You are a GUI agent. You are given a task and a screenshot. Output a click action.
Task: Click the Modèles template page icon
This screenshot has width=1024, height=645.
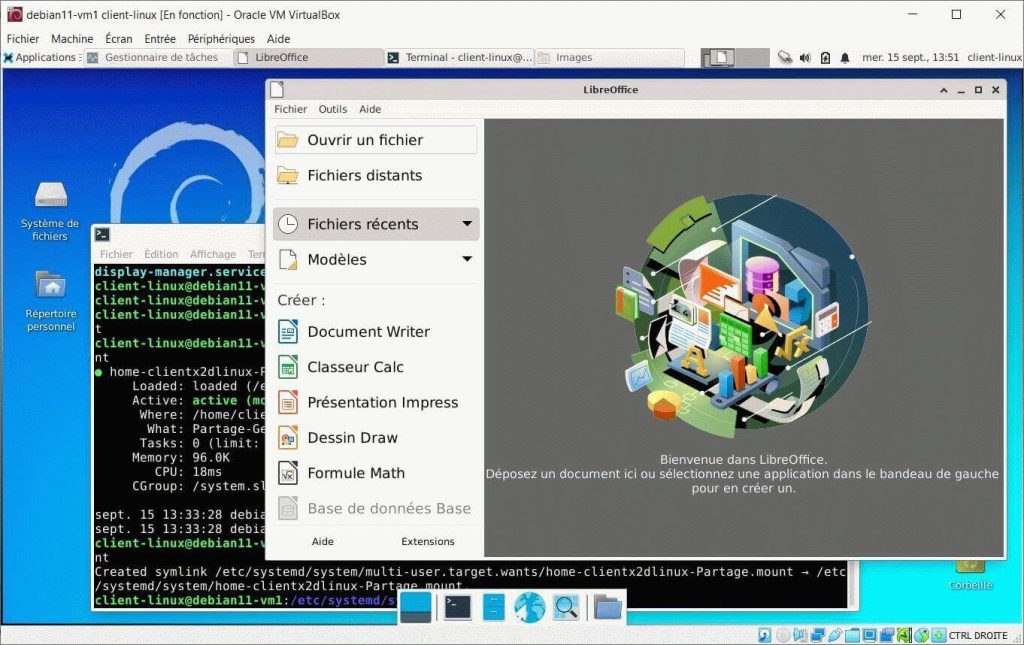[288, 259]
